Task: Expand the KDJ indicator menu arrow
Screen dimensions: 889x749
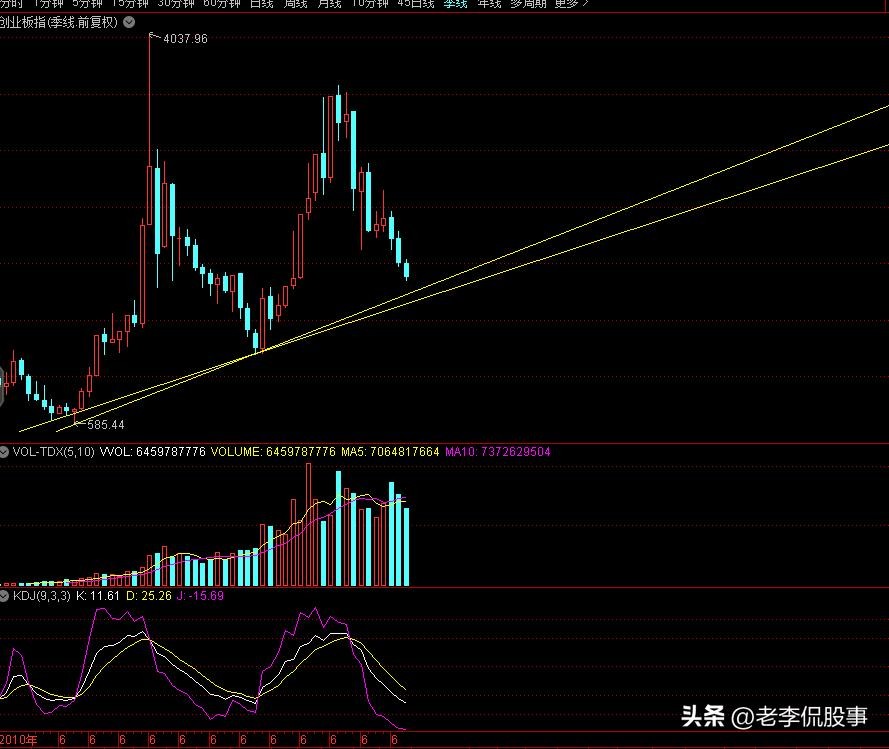Action: [x=5, y=596]
